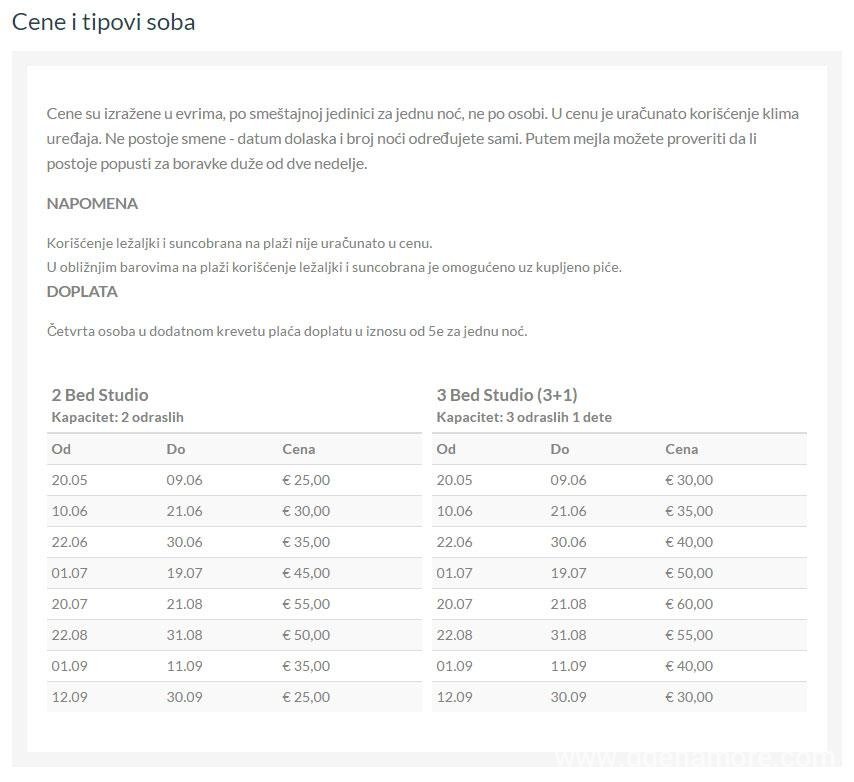This screenshot has height=782, width=854.
Task: Click the 22.08 start date in 3 Bed Studio table
Action: coord(455,635)
